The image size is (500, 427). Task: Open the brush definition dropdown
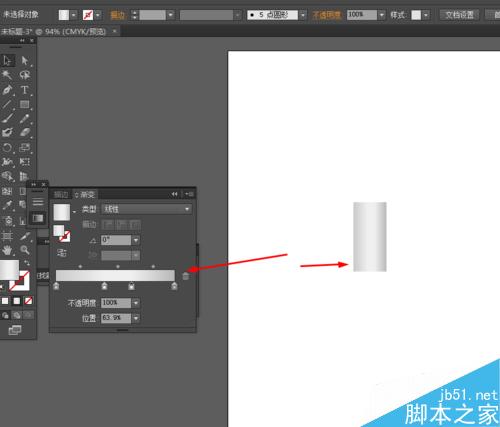tap(303, 15)
